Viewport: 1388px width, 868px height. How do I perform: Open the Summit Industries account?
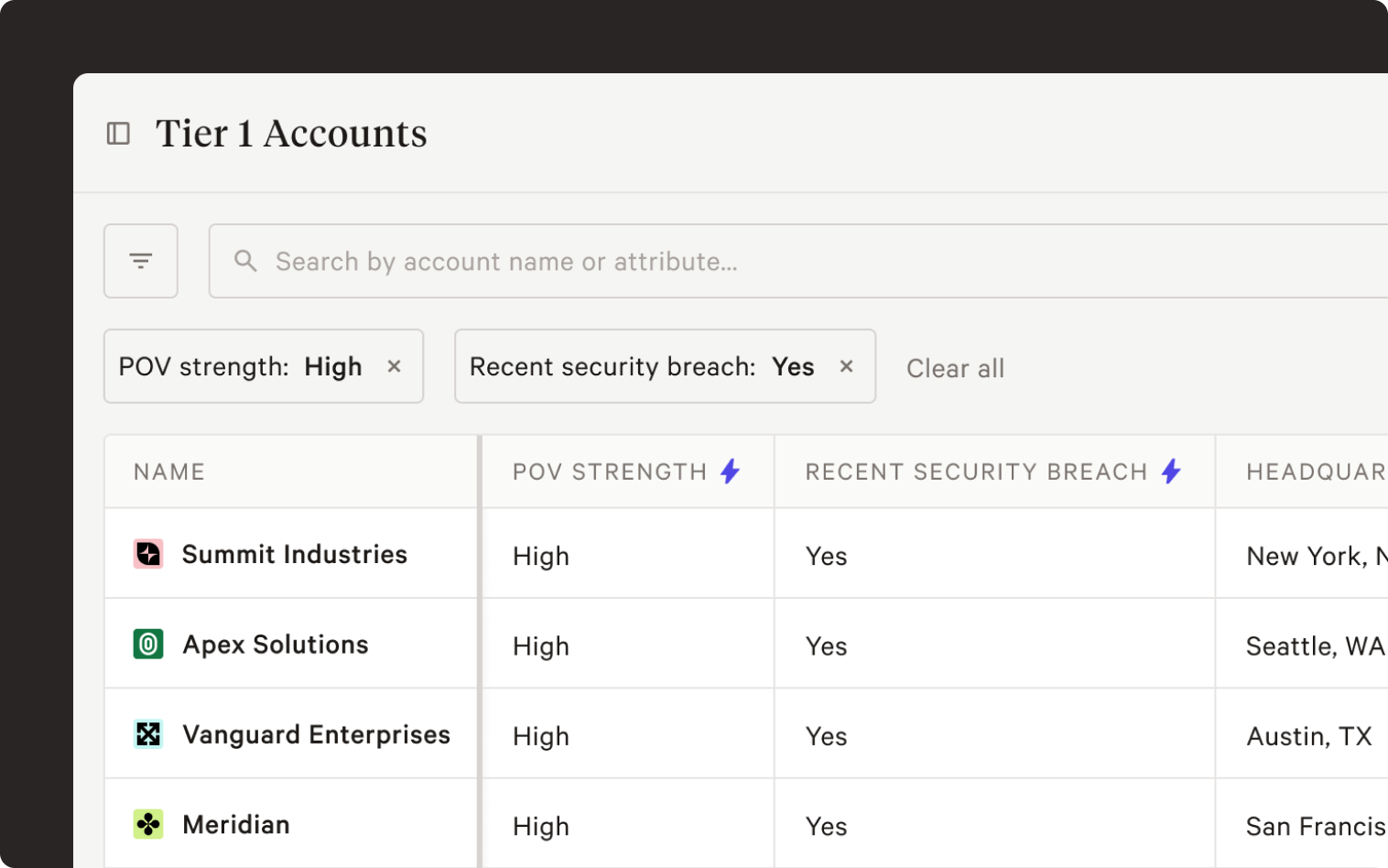(294, 555)
